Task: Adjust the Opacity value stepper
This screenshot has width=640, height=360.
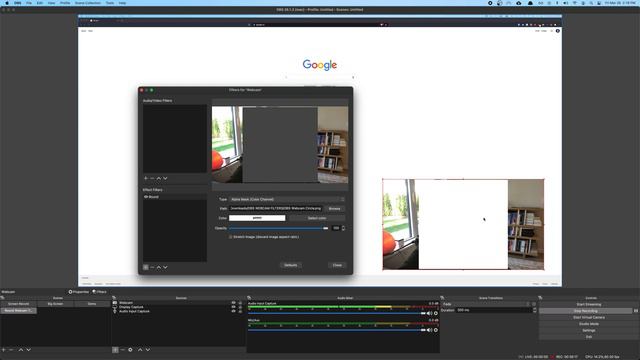Action: (x=343, y=228)
